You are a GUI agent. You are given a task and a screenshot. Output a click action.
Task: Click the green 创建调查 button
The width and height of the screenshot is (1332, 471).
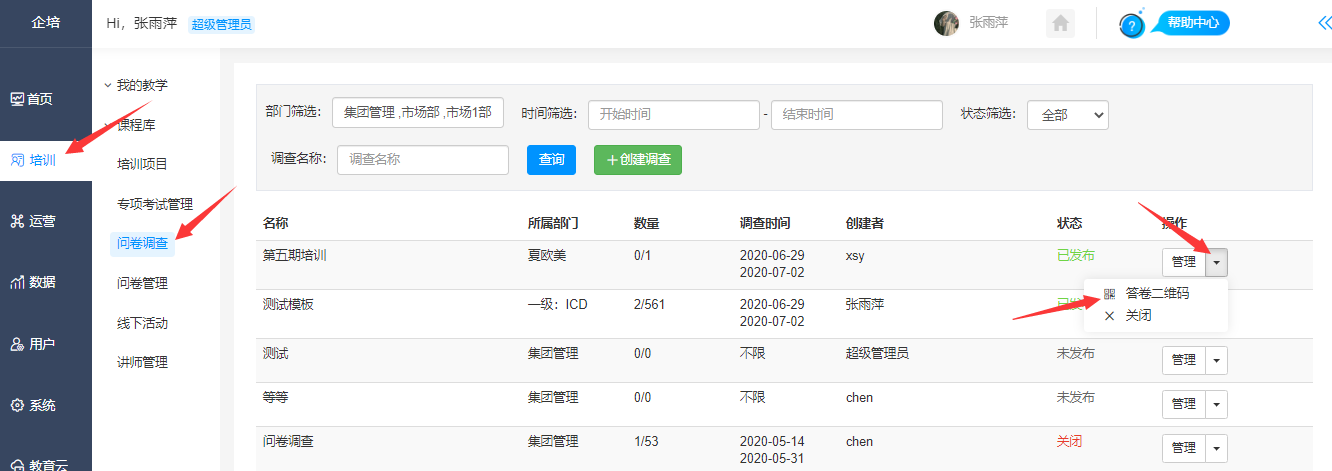point(638,160)
